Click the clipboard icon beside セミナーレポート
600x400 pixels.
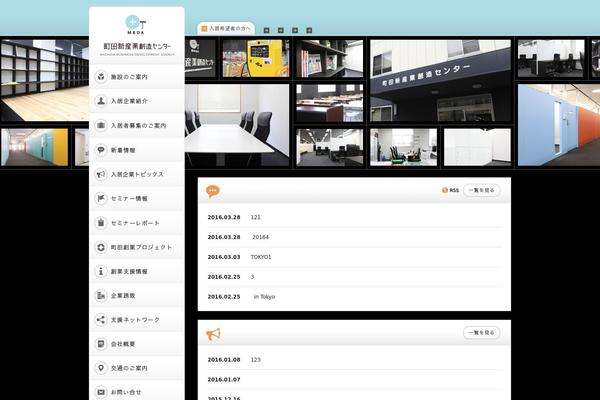101,222
